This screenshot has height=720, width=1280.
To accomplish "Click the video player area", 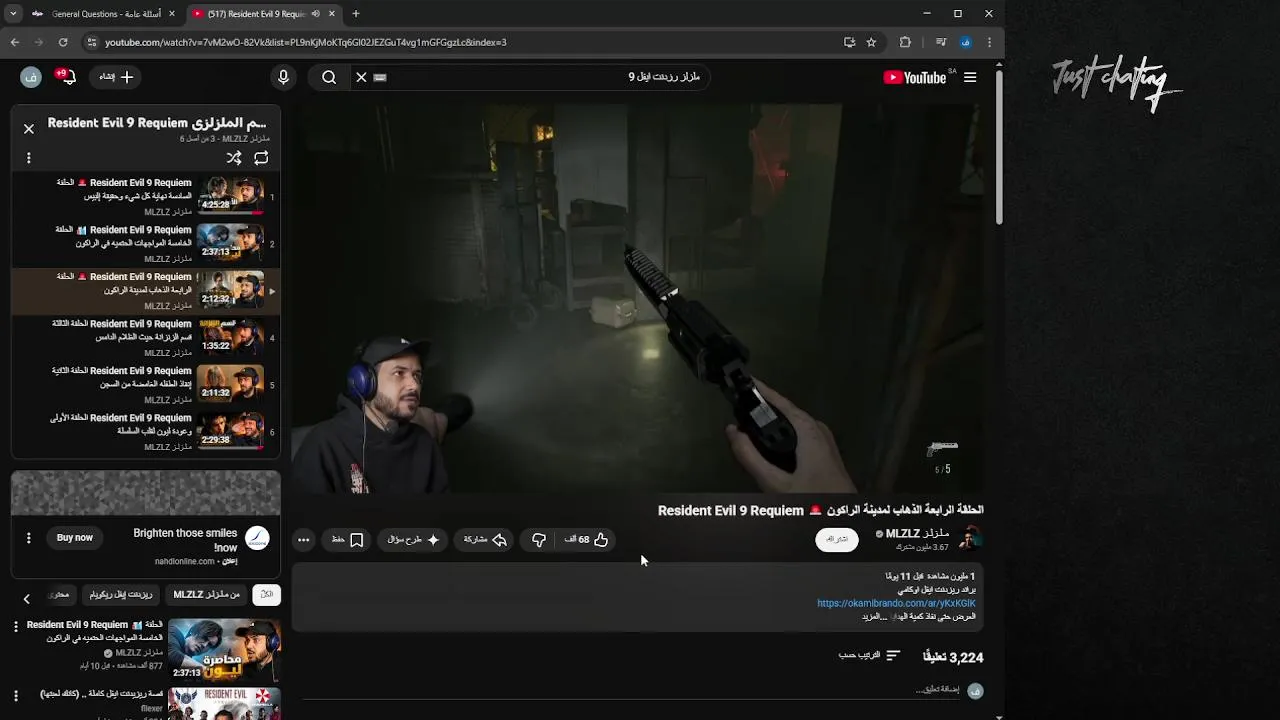I will click(638, 300).
